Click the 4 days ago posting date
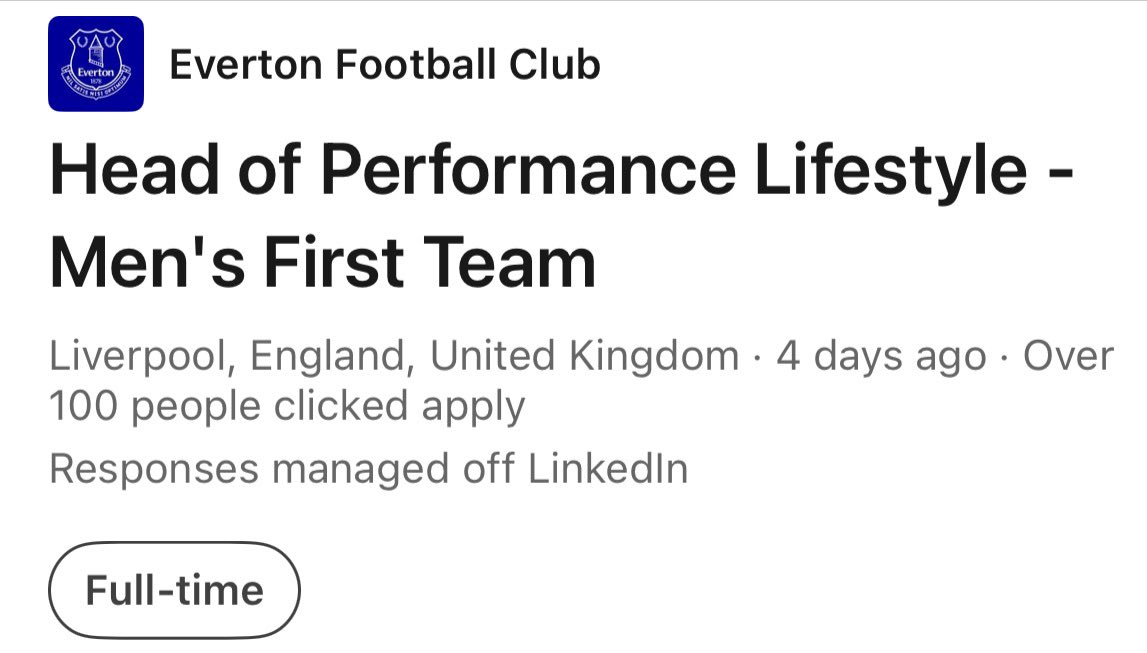Viewport: 1147px width, 653px height. click(881, 357)
